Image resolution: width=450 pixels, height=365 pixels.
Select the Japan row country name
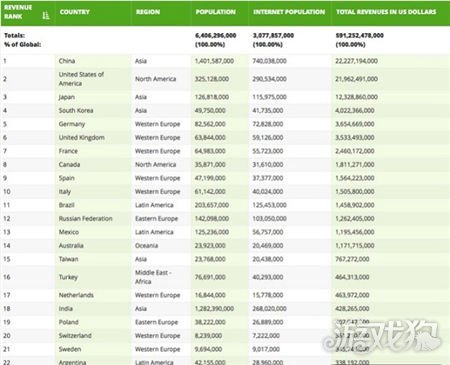pos(67,97)
